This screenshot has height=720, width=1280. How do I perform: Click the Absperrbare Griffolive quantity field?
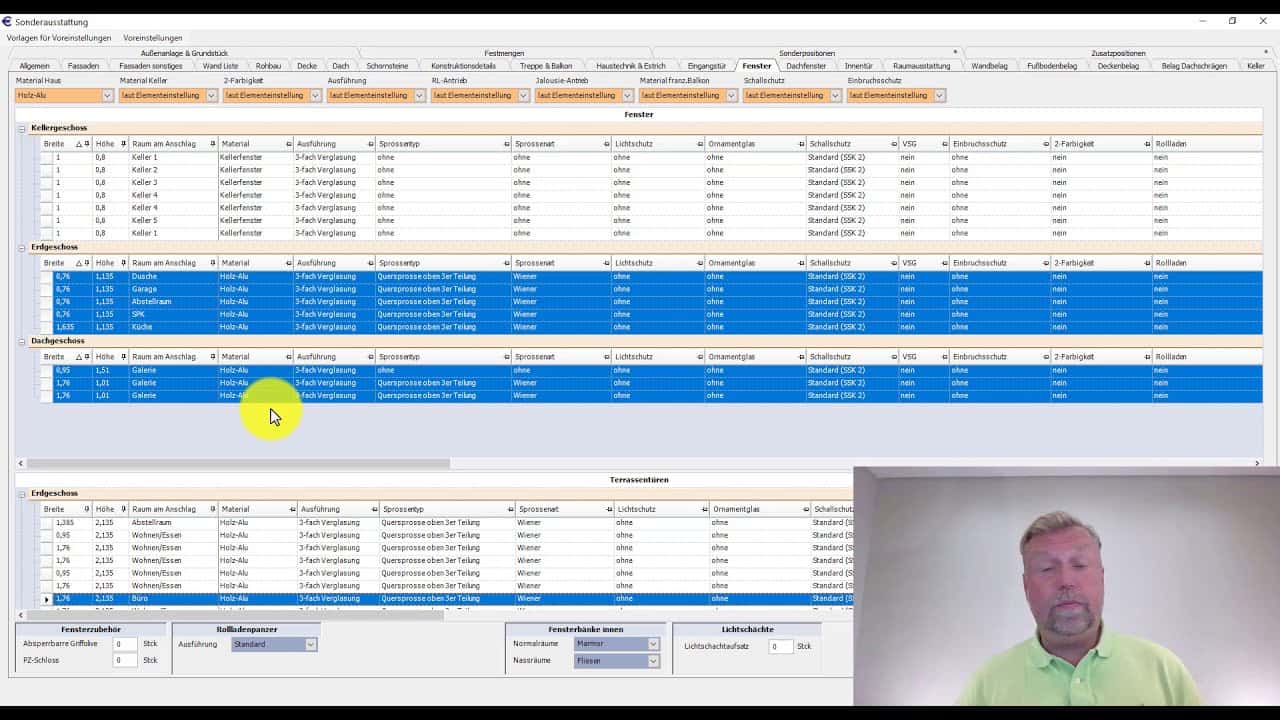point(124,645)
